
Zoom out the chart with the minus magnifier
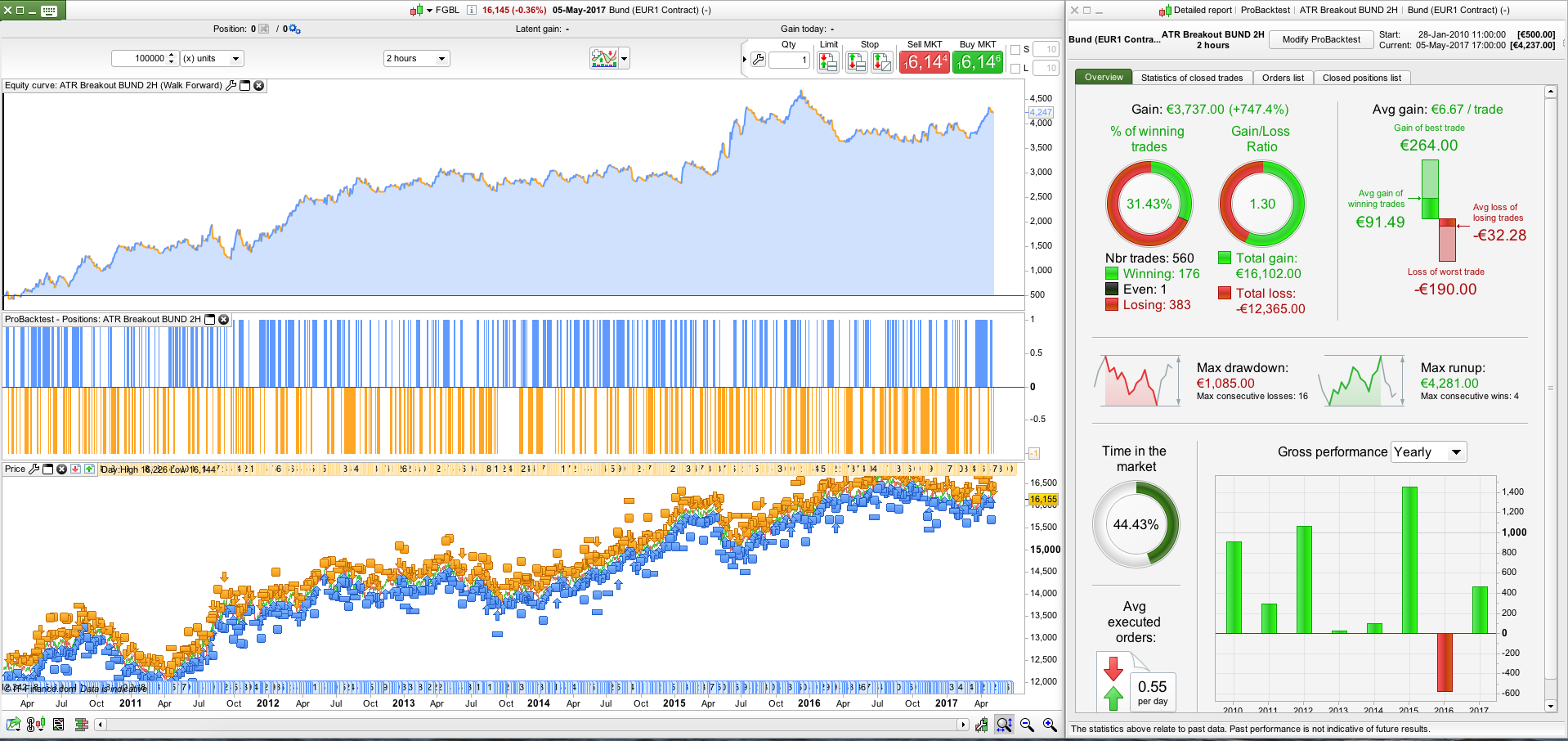click(1028, 725)
